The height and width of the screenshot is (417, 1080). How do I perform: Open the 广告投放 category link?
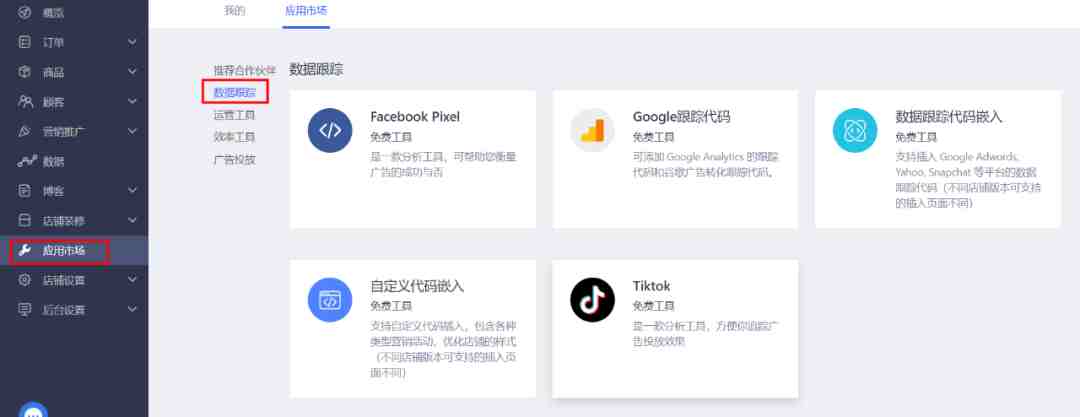tap(234, 159)
